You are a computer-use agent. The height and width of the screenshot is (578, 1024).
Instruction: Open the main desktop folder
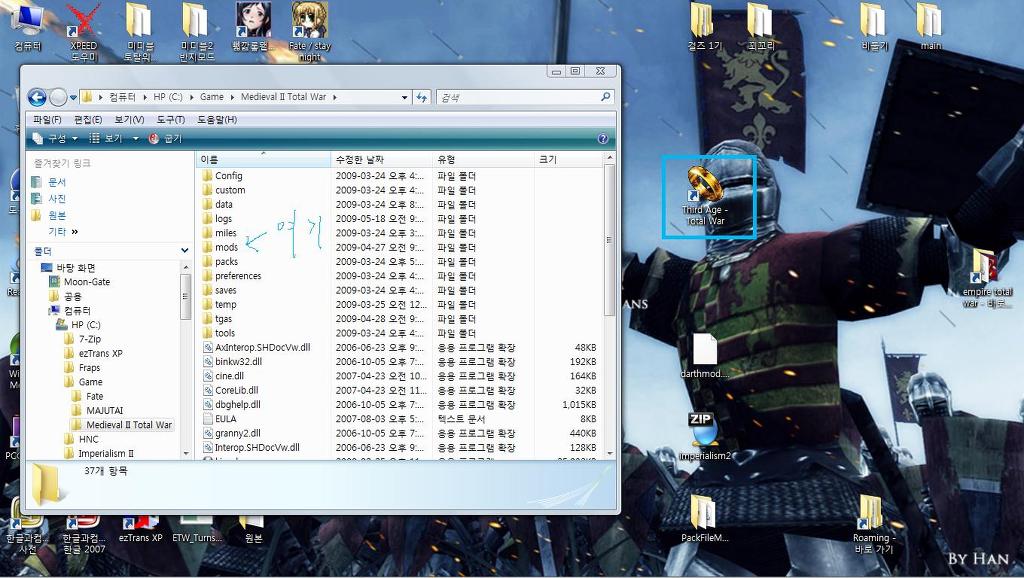[x=930, y=27]
